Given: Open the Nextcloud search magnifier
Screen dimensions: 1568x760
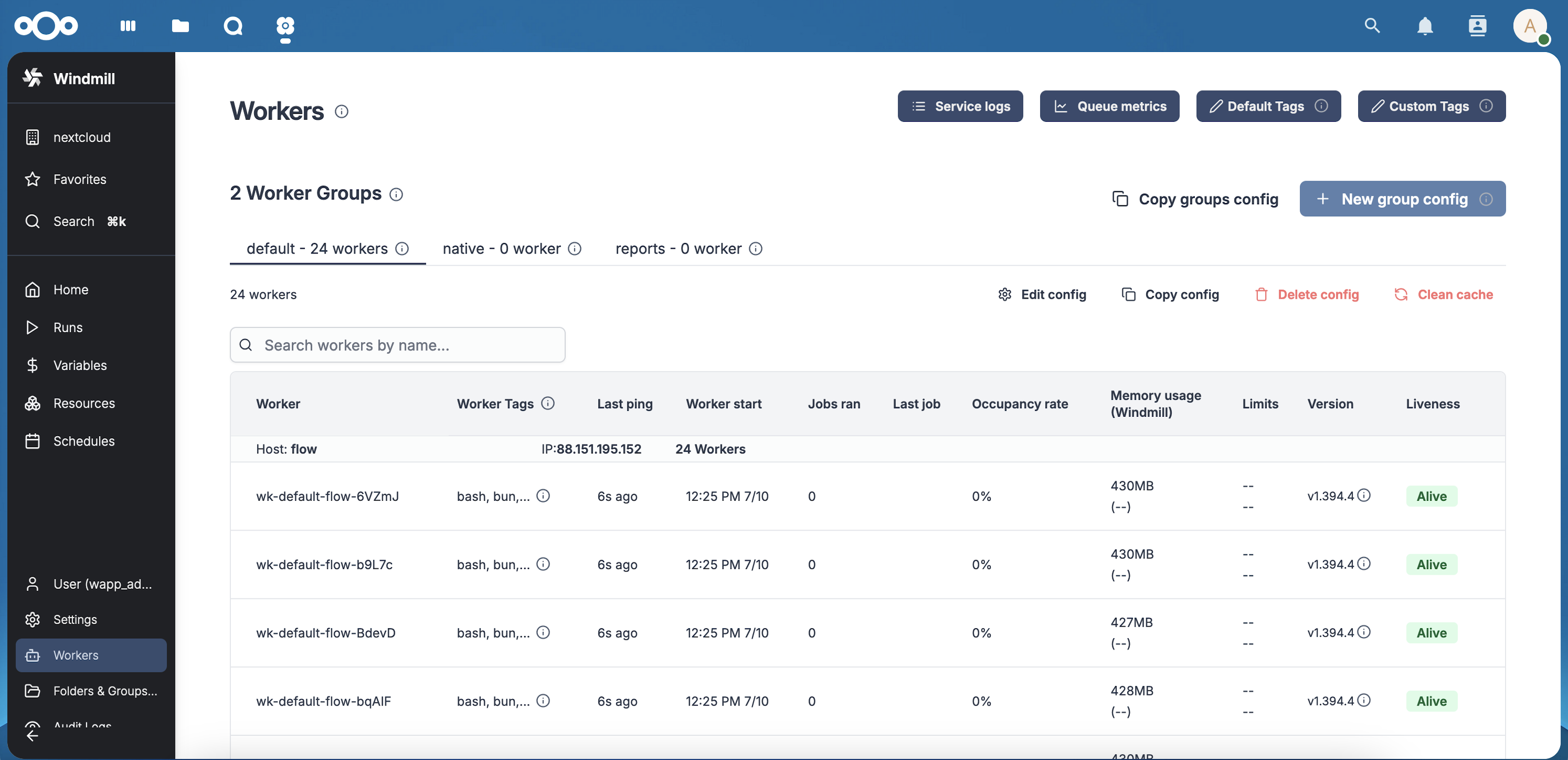Looking at the screenshot, I should [1372, 26].
